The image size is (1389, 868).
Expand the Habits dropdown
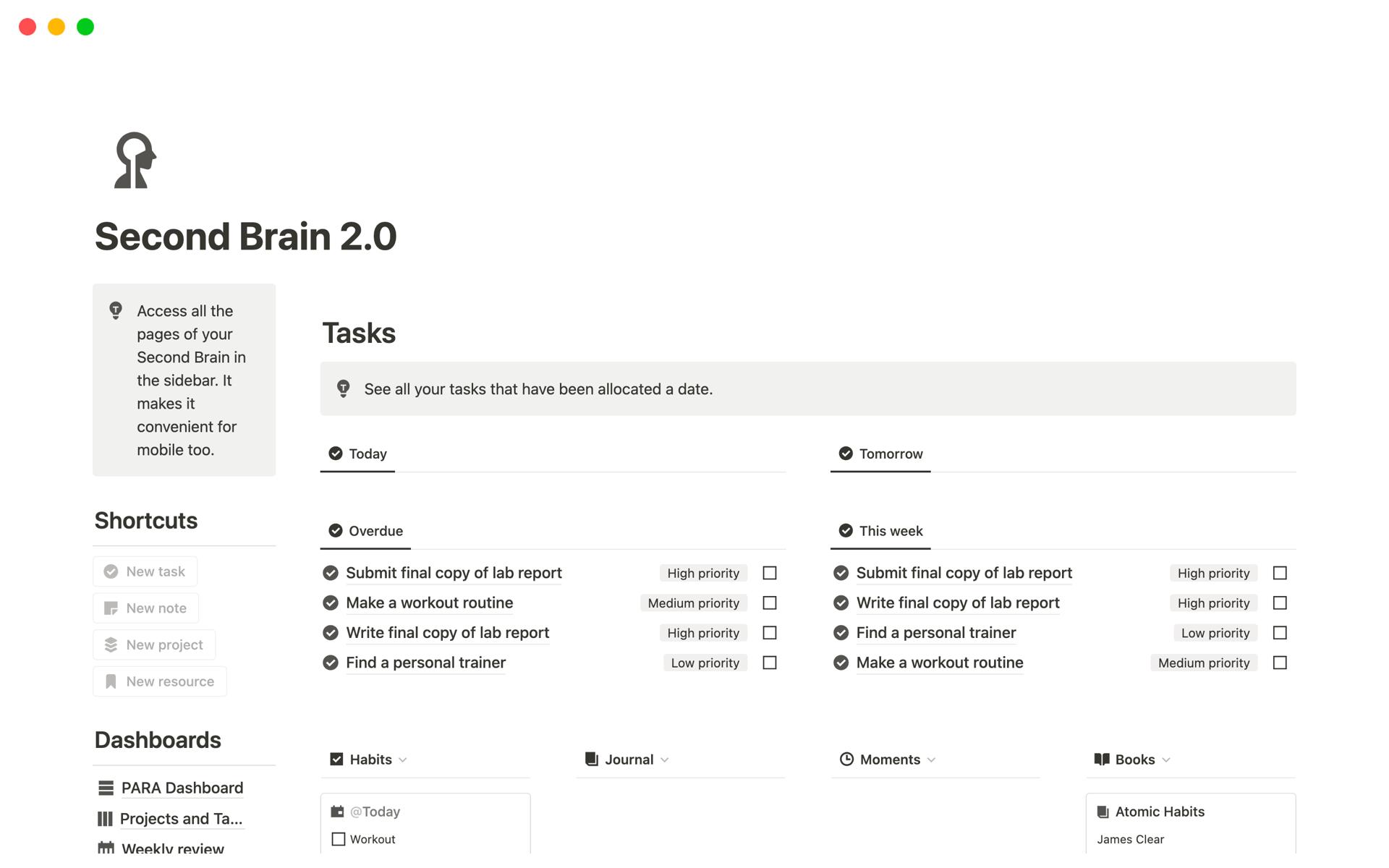click(404, 759)
